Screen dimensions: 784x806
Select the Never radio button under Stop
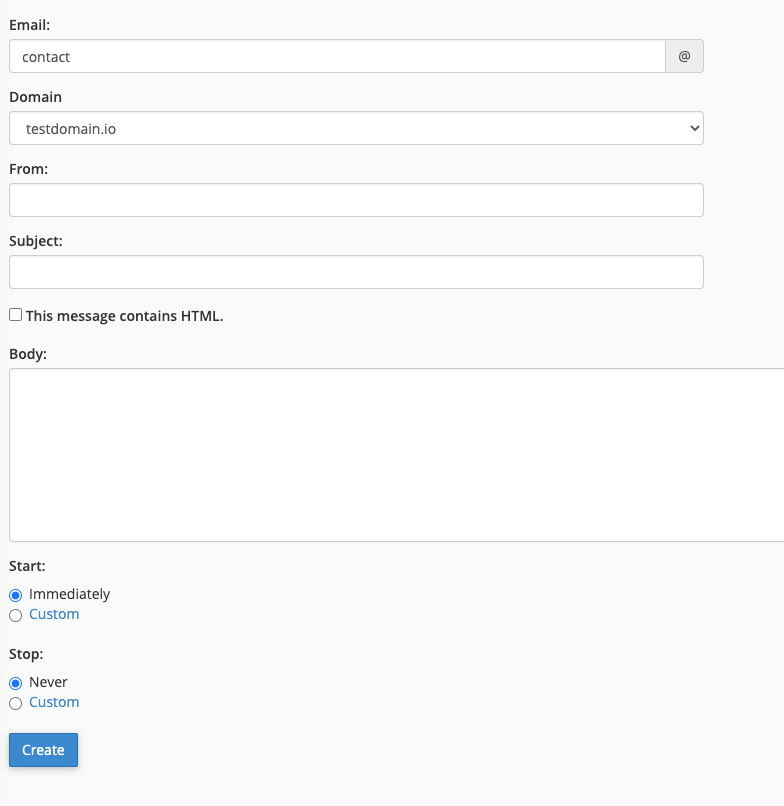pyautogui.click(x=16, y=683)
